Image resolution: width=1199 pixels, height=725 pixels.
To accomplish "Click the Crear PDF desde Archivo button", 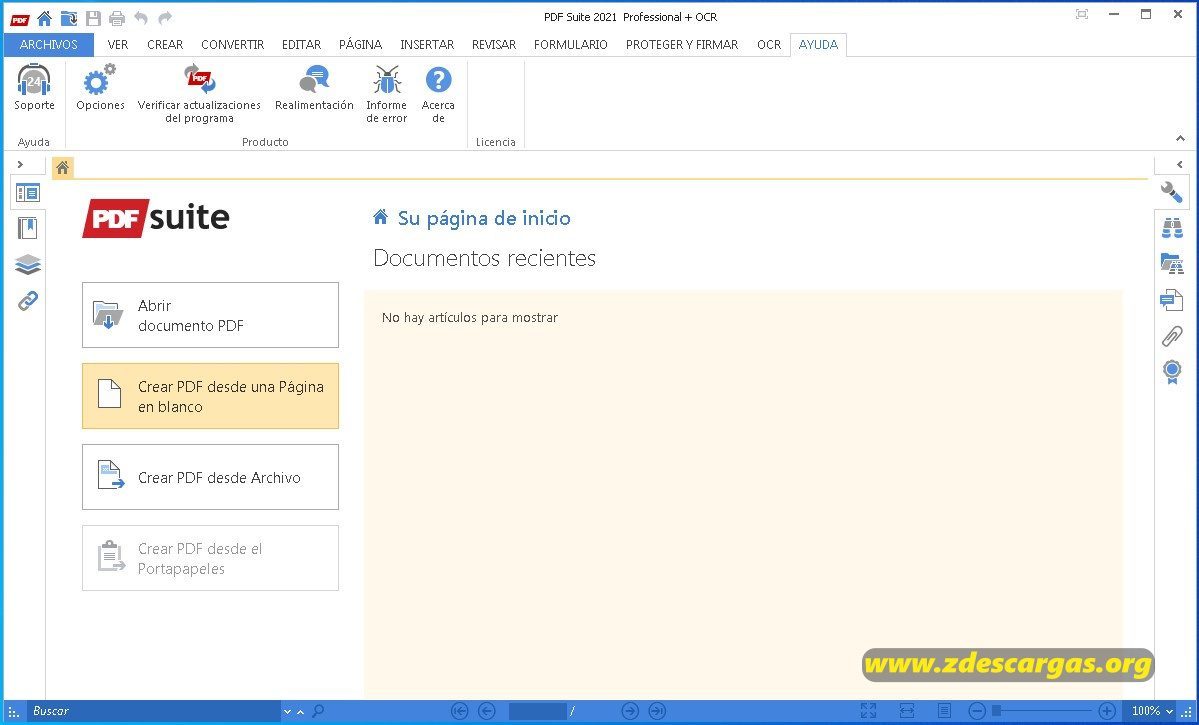I will coord(210,477).
